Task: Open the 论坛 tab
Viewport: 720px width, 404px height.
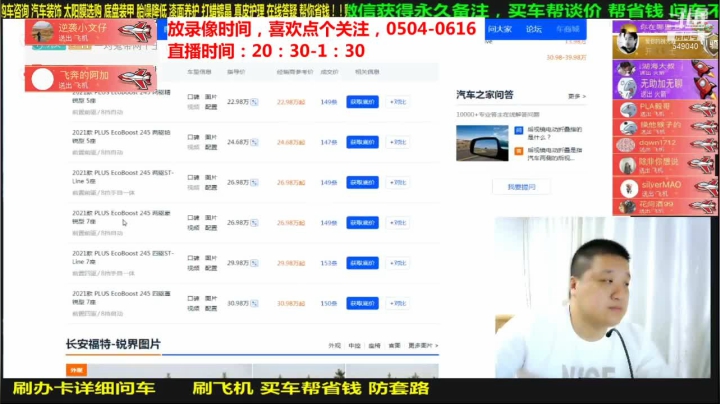Action: pos(534,29)
